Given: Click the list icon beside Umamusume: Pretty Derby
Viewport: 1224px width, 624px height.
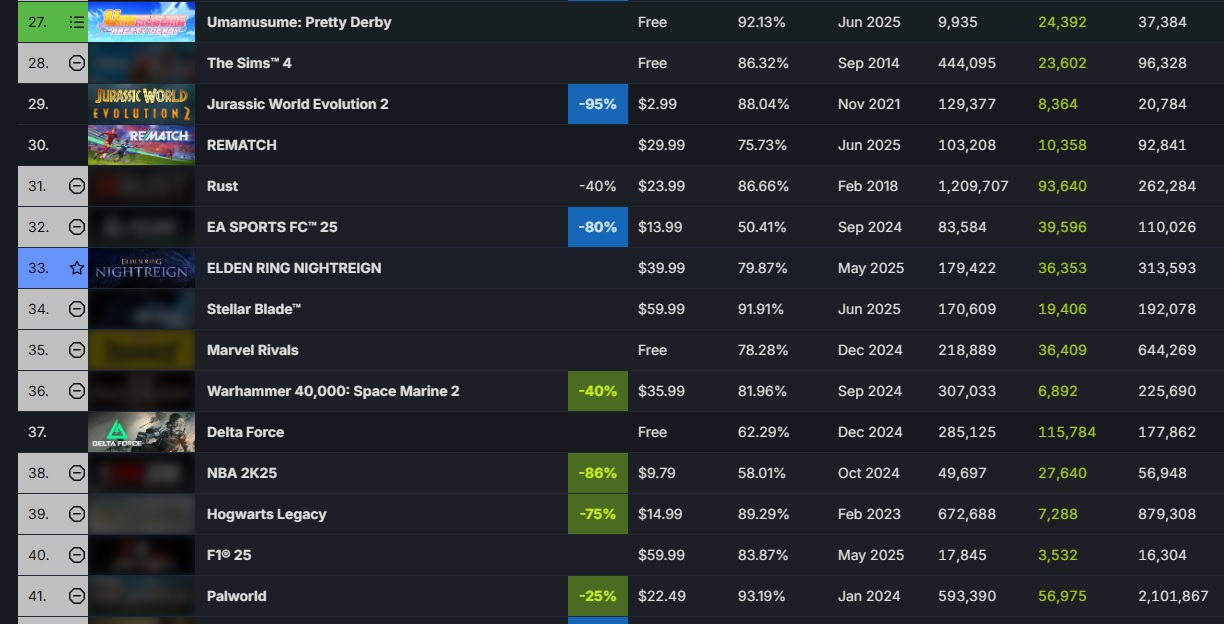Looking at the screenshot, I should click(x=77, y=21).
